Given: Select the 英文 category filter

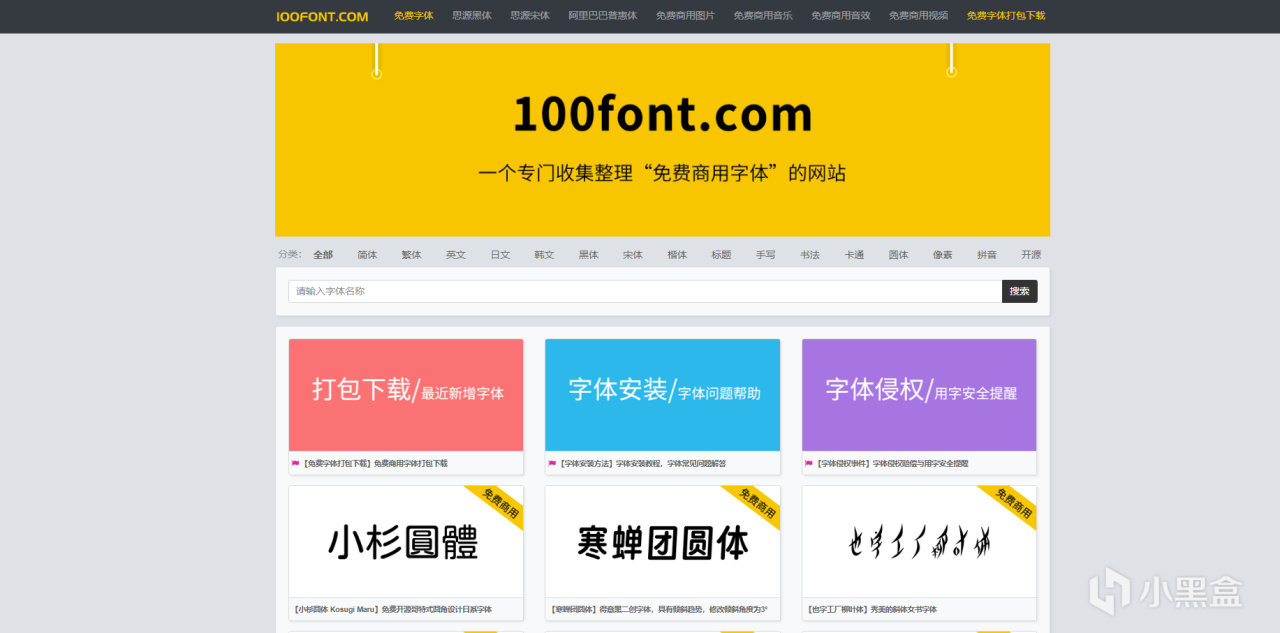Looking at the screenshot, I should tap(456, 255).
